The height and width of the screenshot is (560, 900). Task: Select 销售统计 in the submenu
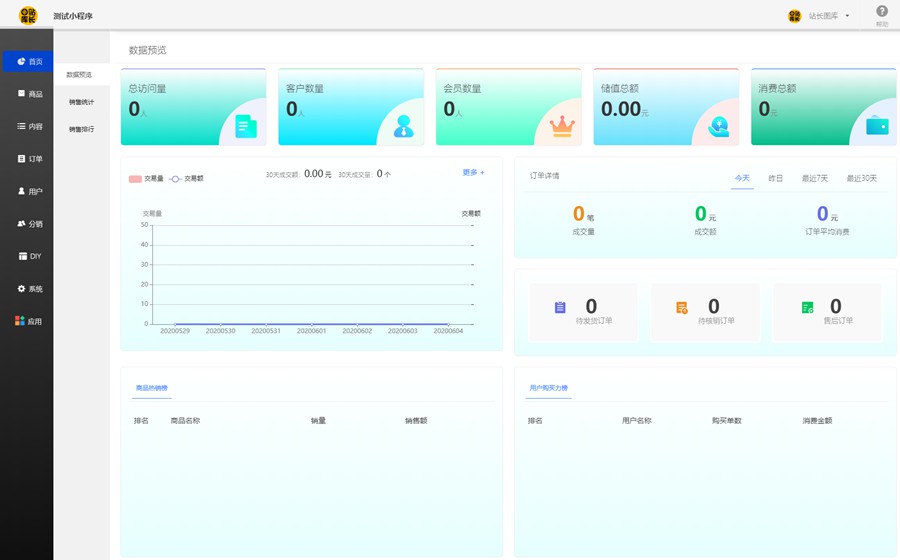(x=81, y=102)
